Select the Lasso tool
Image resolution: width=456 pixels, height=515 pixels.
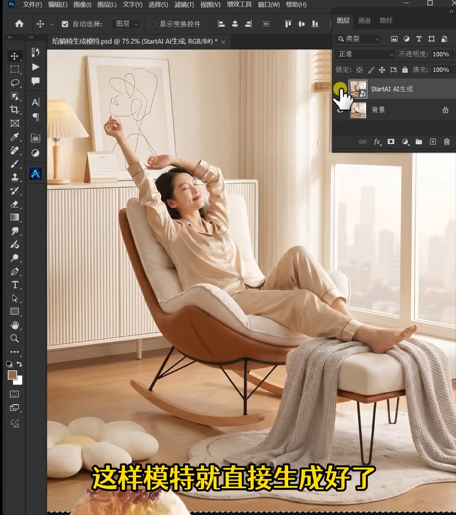(x=14, y=83)
